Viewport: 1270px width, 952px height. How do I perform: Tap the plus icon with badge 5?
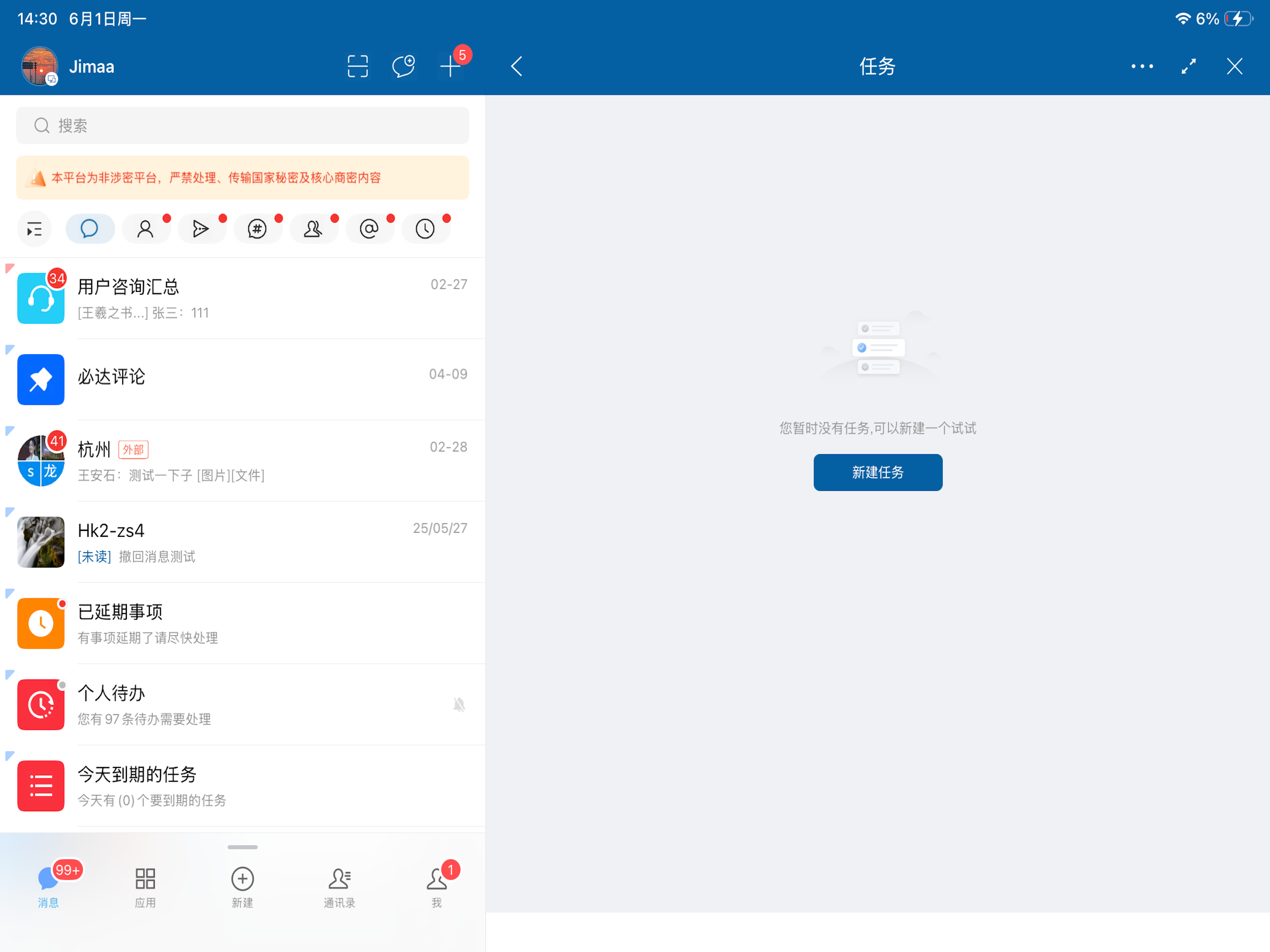(x=451, y=66)
